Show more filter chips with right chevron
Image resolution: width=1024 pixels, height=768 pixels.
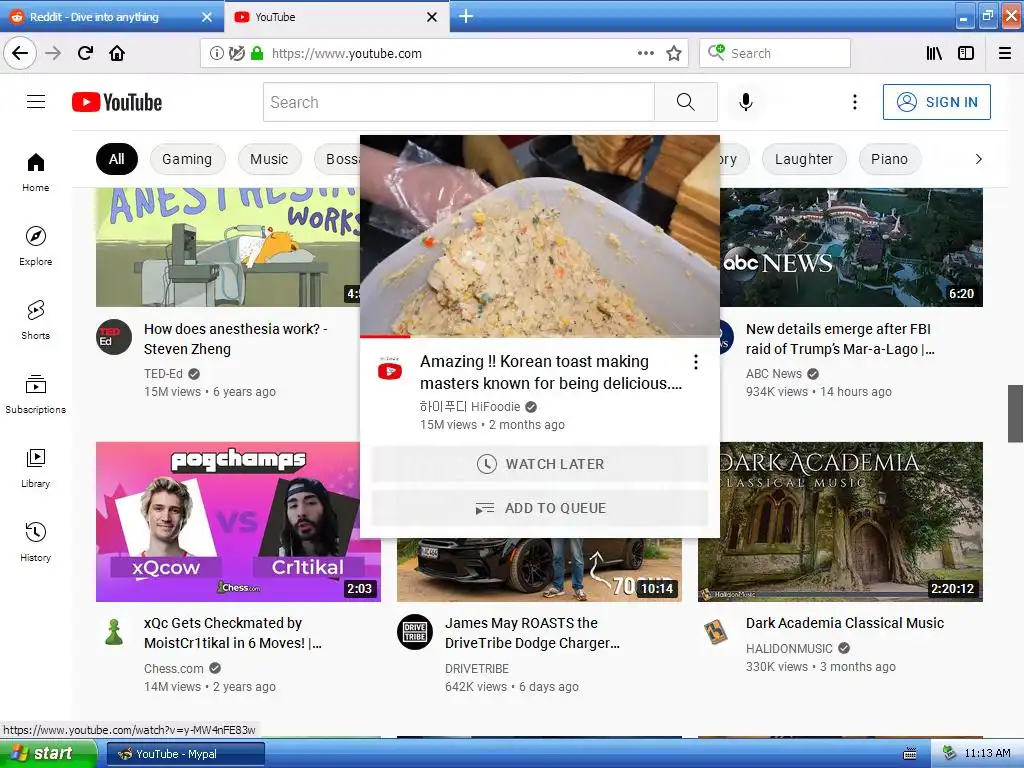tap(978, 159)
